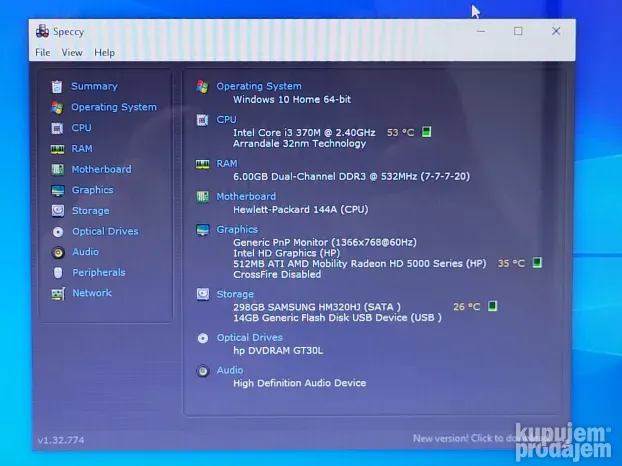
Task: Click the green storage temperature indicator
Action: click(492, 307)
